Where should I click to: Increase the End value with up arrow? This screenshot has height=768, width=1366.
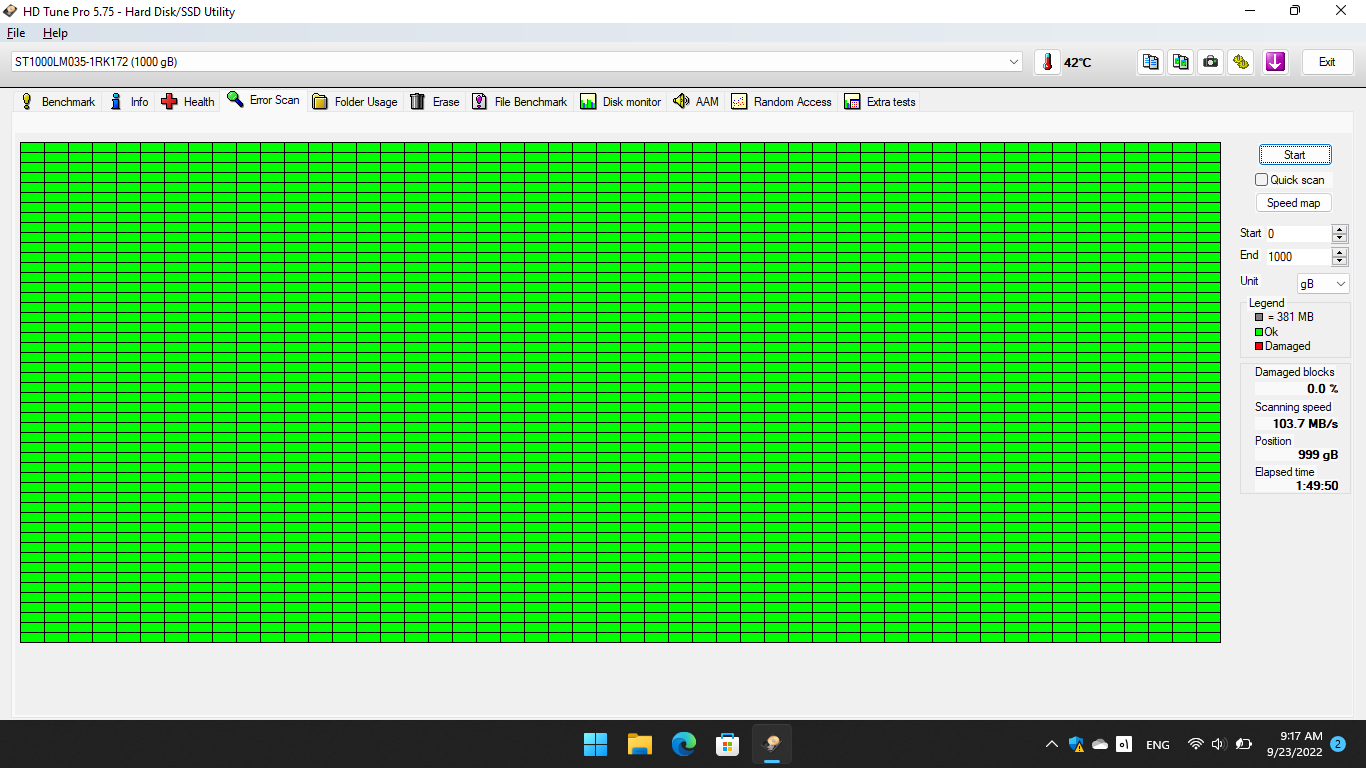(1340, 252)
